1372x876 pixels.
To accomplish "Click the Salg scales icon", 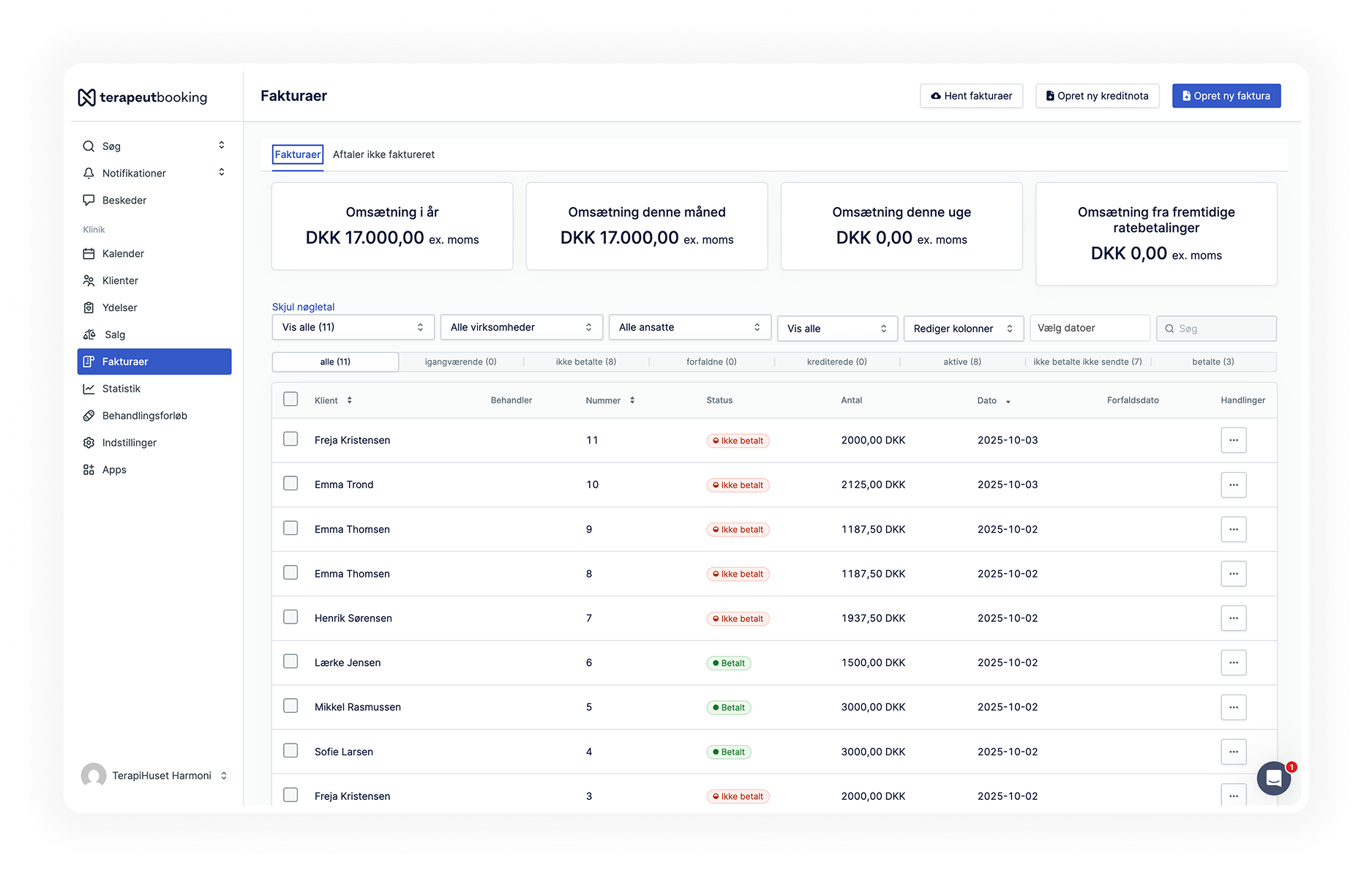I will 89,334.
